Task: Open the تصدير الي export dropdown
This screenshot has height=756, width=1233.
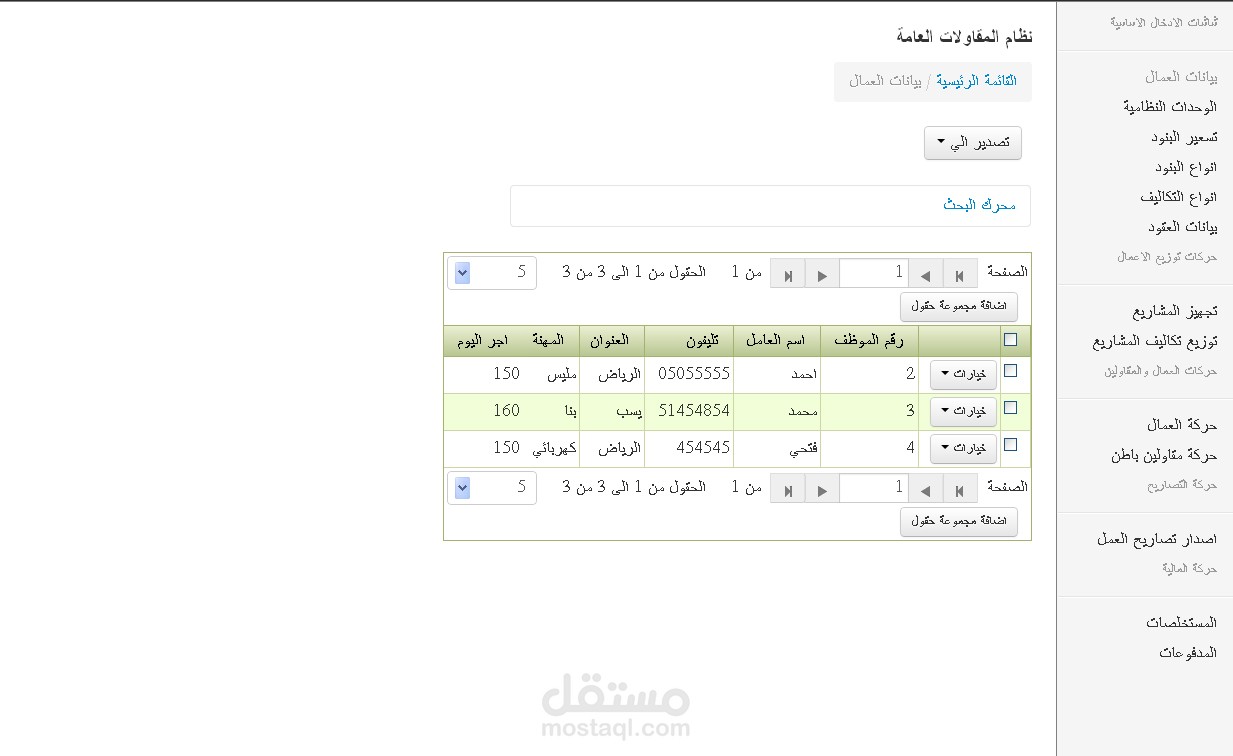Action: click(x=971, y=142)
